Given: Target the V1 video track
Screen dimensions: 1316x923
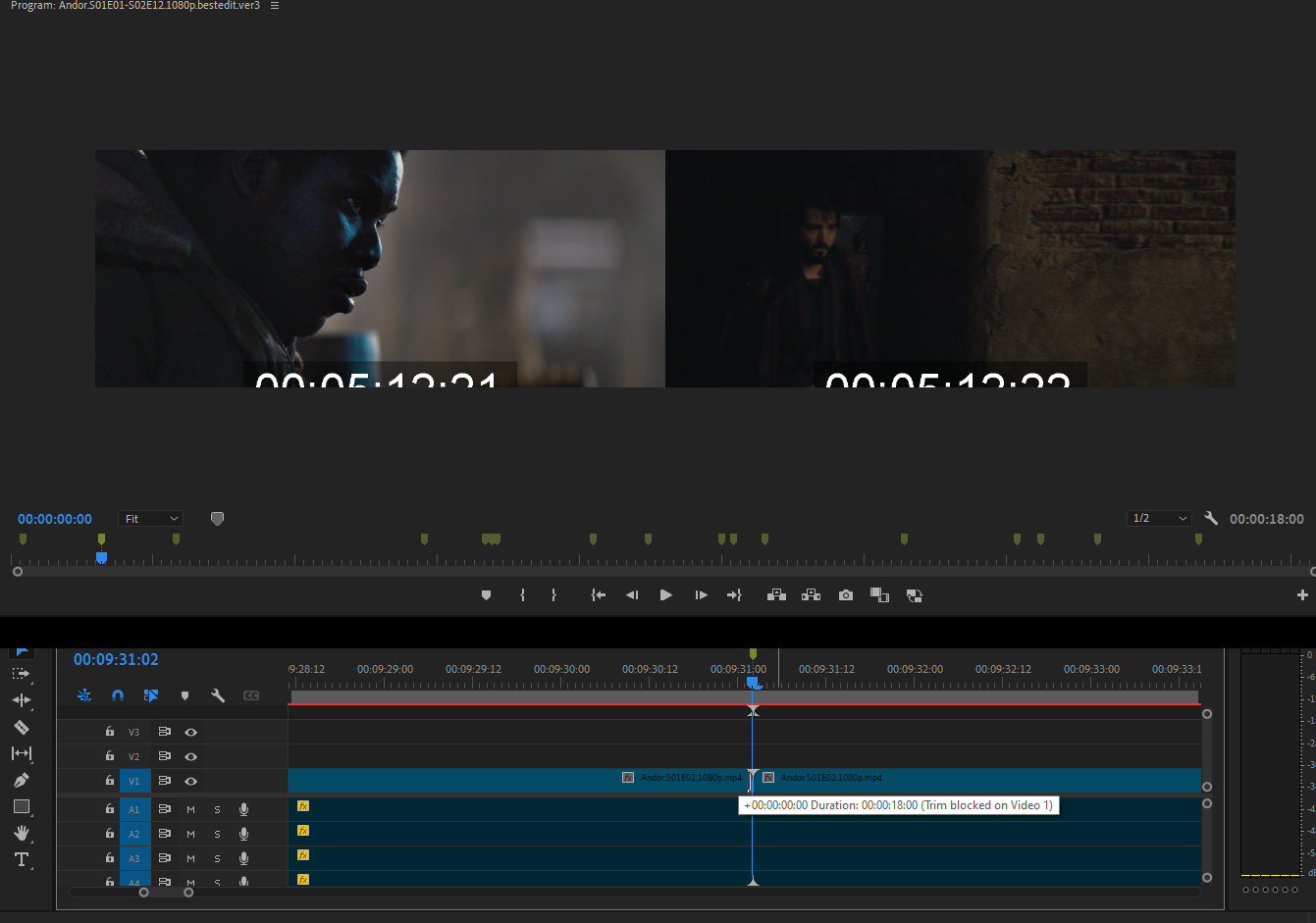Looking at the screenshot, I should click(134, 781).
